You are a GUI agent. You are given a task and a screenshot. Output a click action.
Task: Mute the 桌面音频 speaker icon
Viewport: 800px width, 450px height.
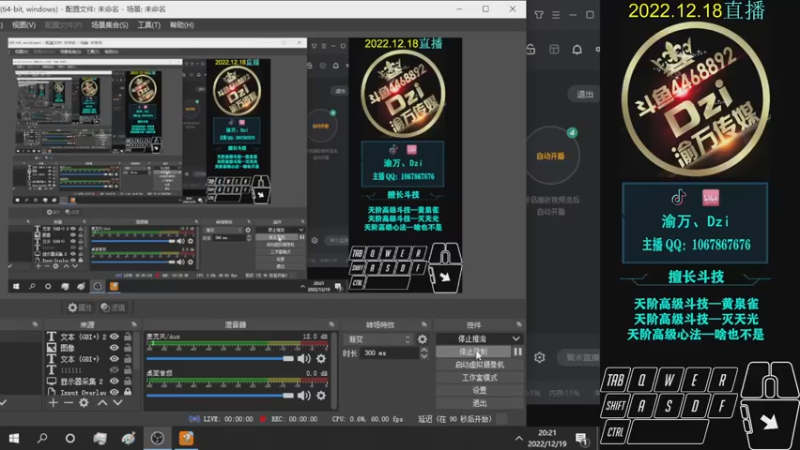click(x=304, y=395)
